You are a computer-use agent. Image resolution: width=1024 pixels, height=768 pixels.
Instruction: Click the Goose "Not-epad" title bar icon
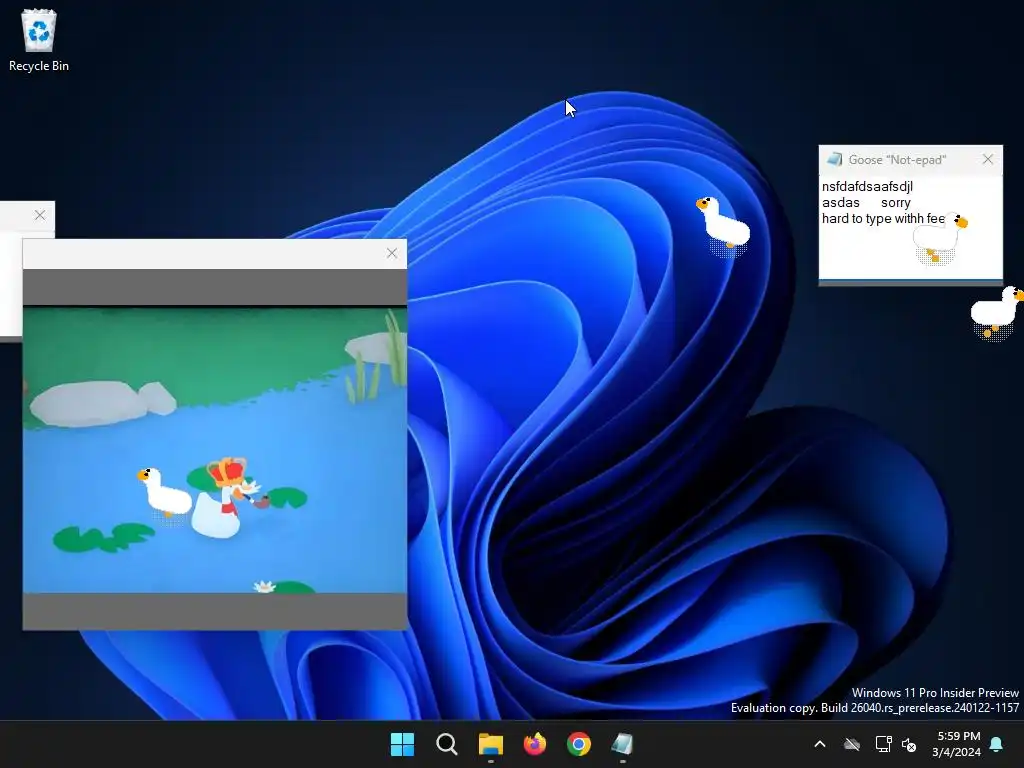coord(834,159)
